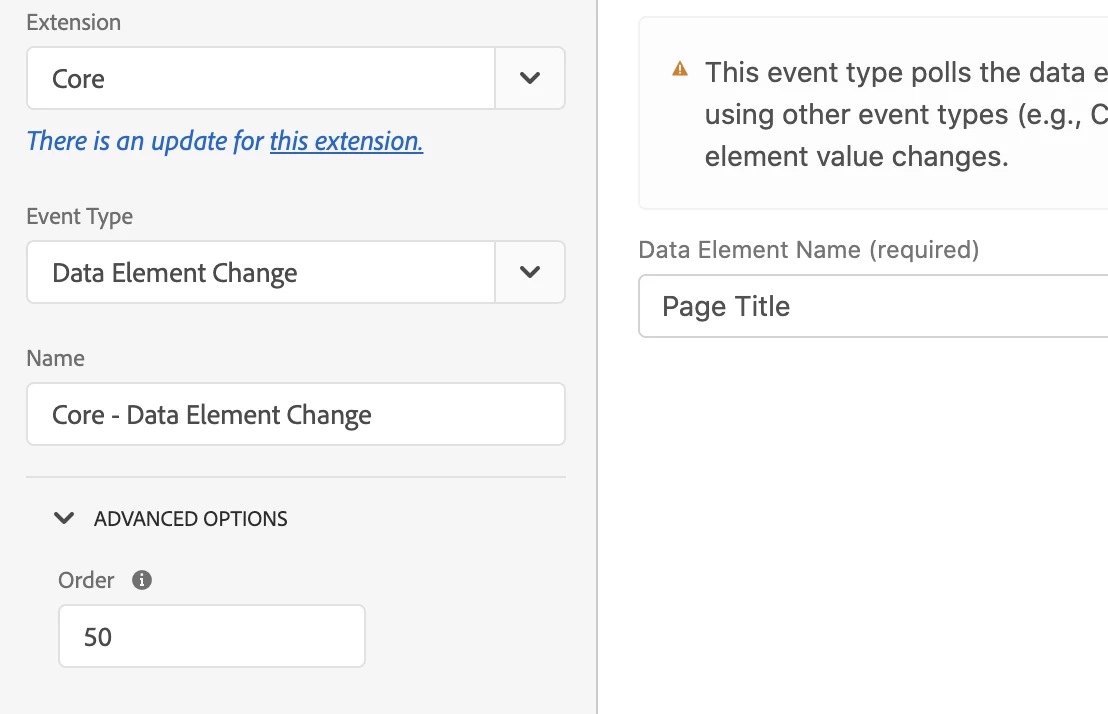Click the 'Data Element Name (required)' label
Image resolution: width=1108 pixels, height=714 pixels.
coord(808,249)
